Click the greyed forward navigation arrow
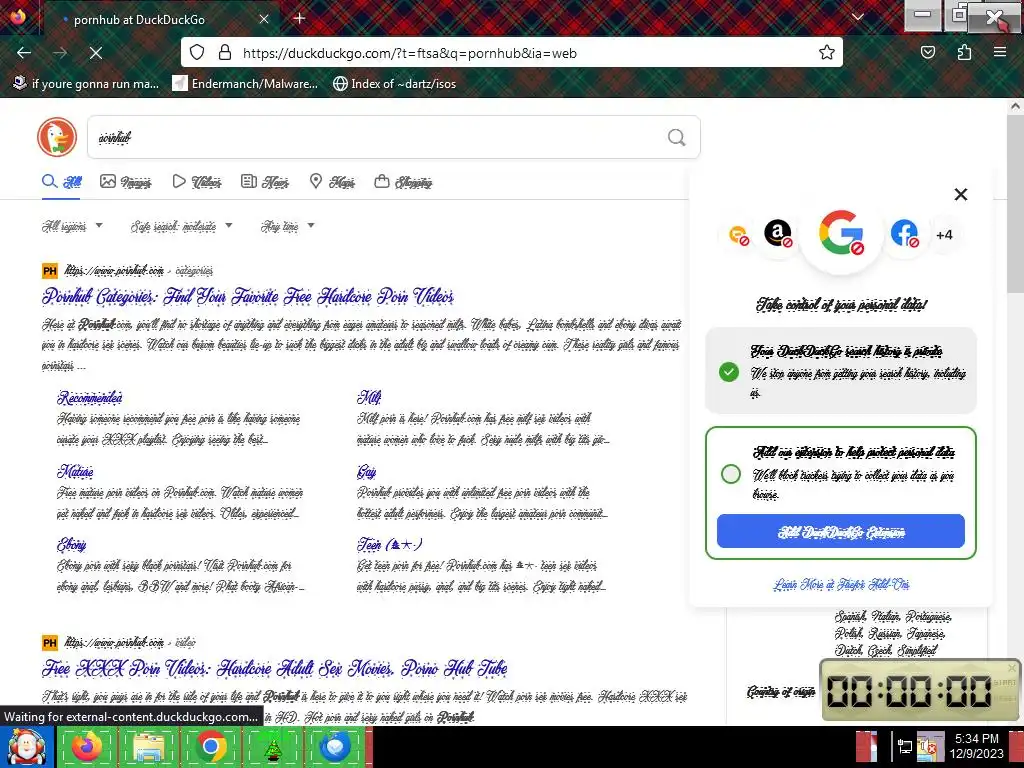 click(x=60, y=52)
